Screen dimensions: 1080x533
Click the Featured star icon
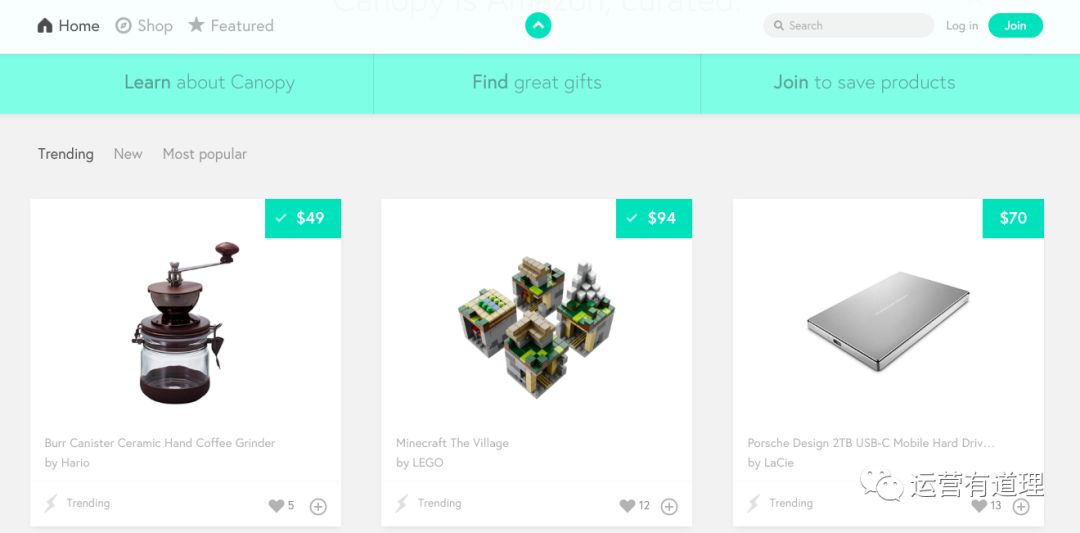coord(196,25)
